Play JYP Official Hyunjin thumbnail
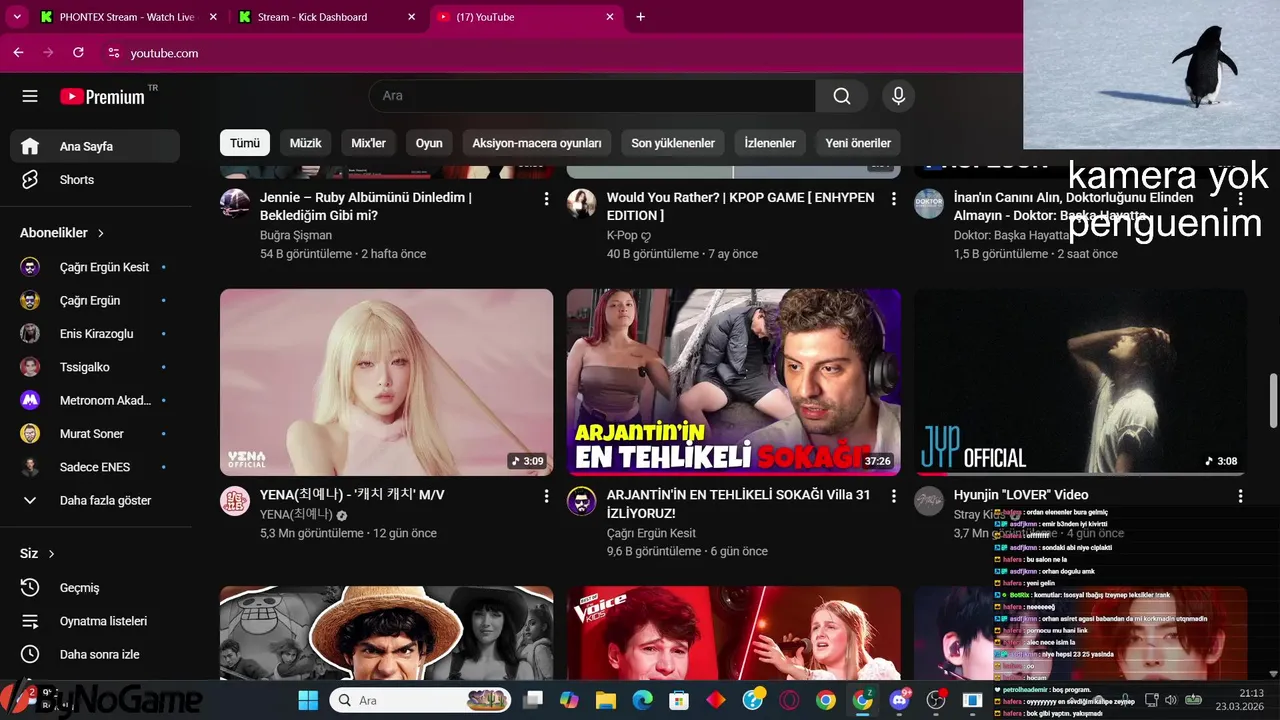 [1081, 382]
